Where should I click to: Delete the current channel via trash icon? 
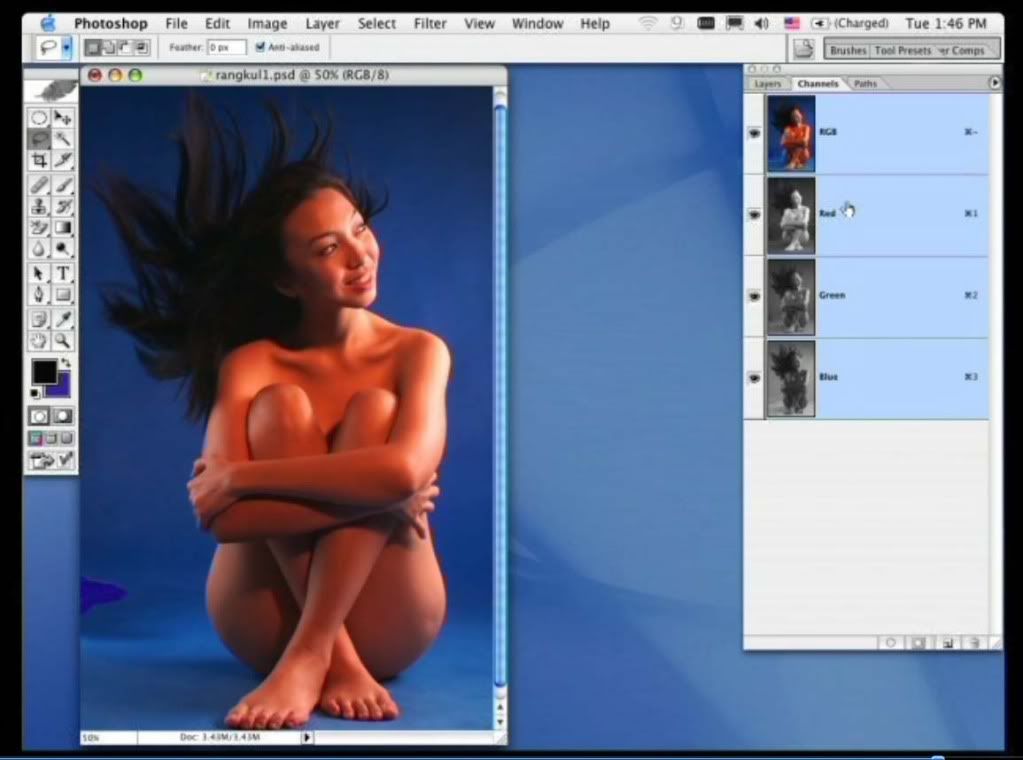point(973,643)
